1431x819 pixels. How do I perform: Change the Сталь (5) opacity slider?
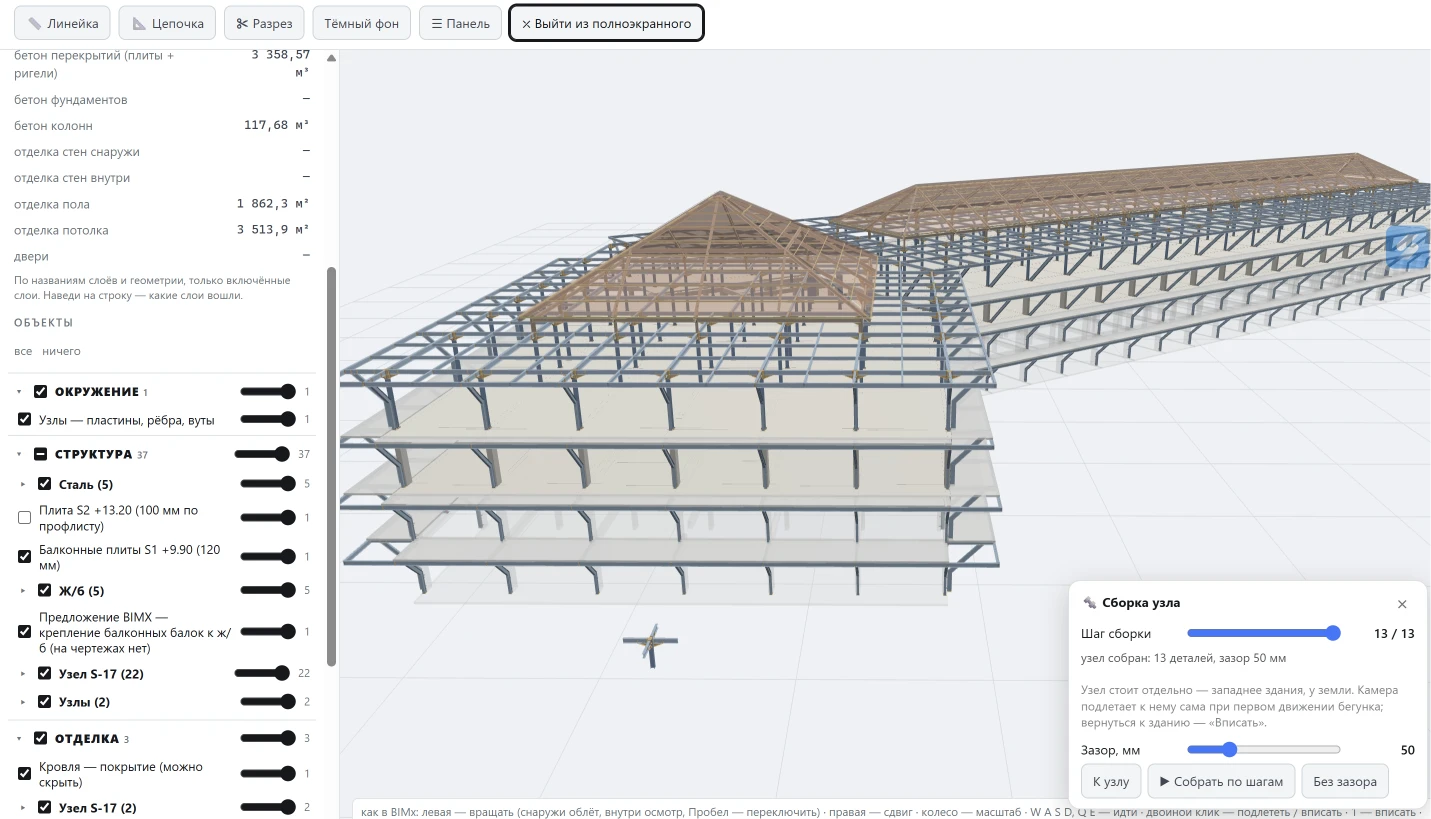pos(268,484)
